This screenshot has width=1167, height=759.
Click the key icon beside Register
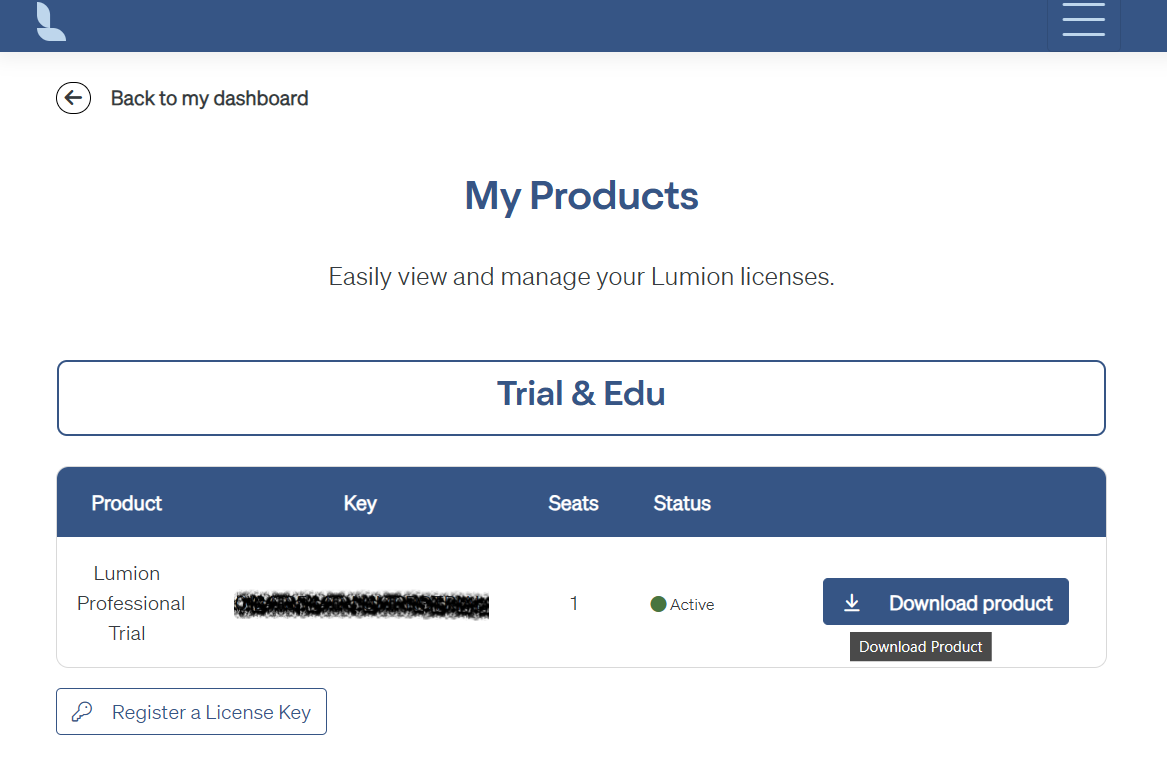[82, 712]
